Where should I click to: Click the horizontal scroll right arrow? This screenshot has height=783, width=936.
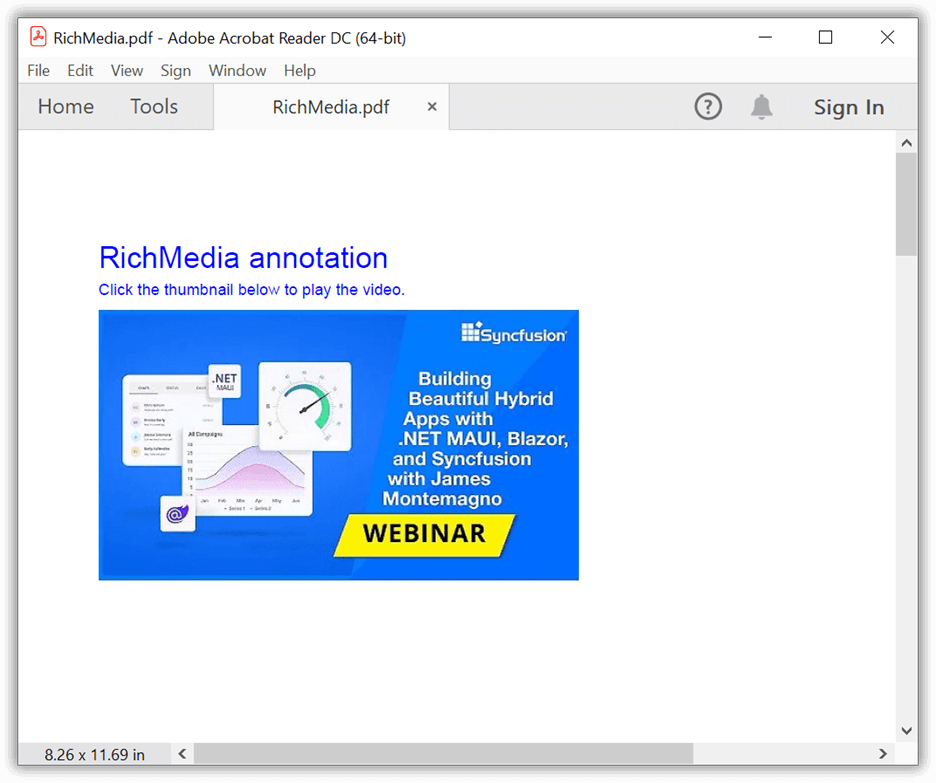point(883,754)
